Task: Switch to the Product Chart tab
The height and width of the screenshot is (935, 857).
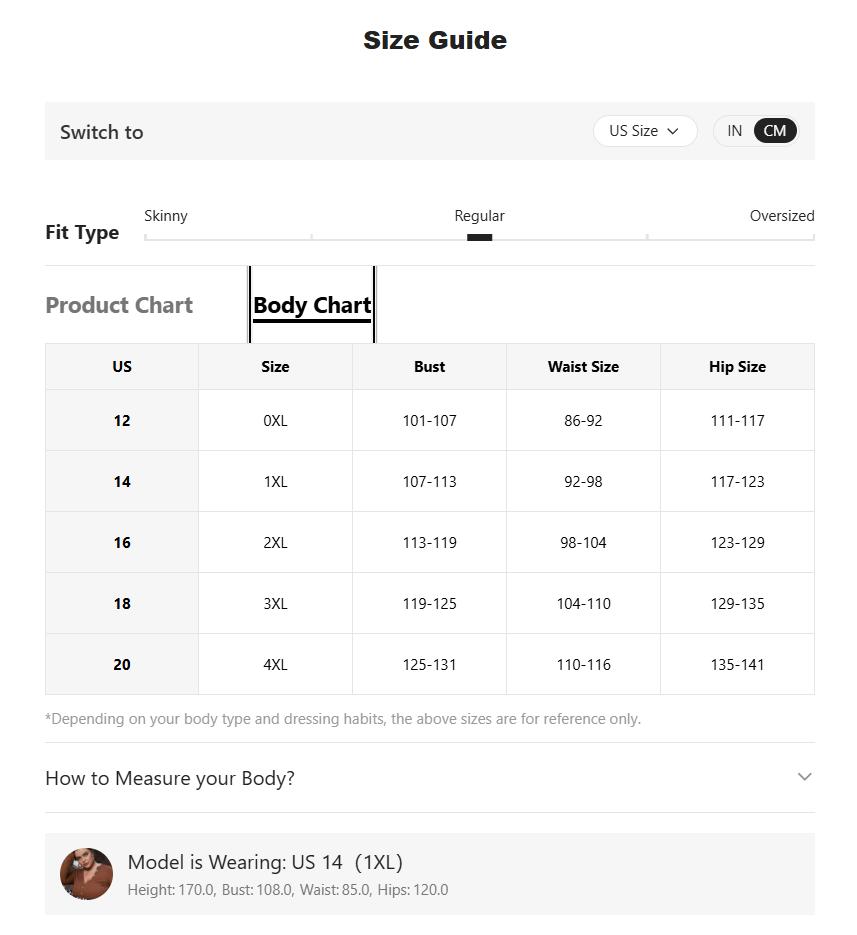Action: (119, 305)
